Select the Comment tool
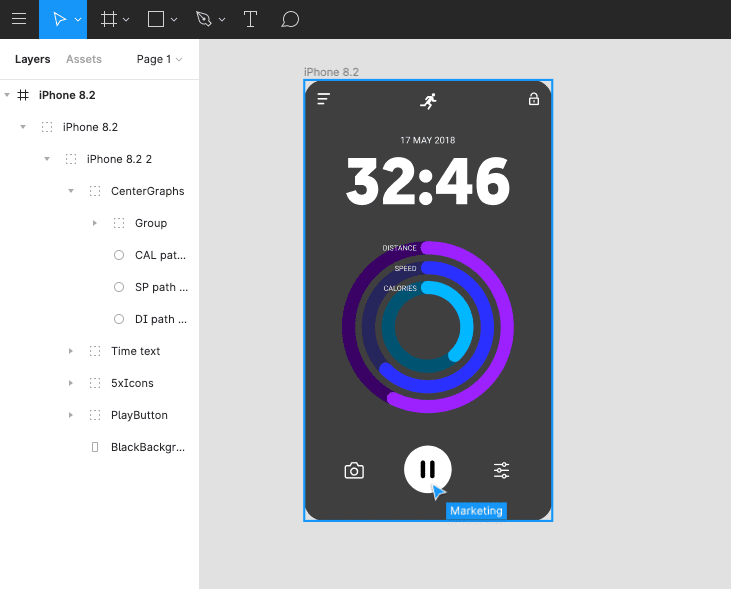731x589 pixels. point(290,19)
